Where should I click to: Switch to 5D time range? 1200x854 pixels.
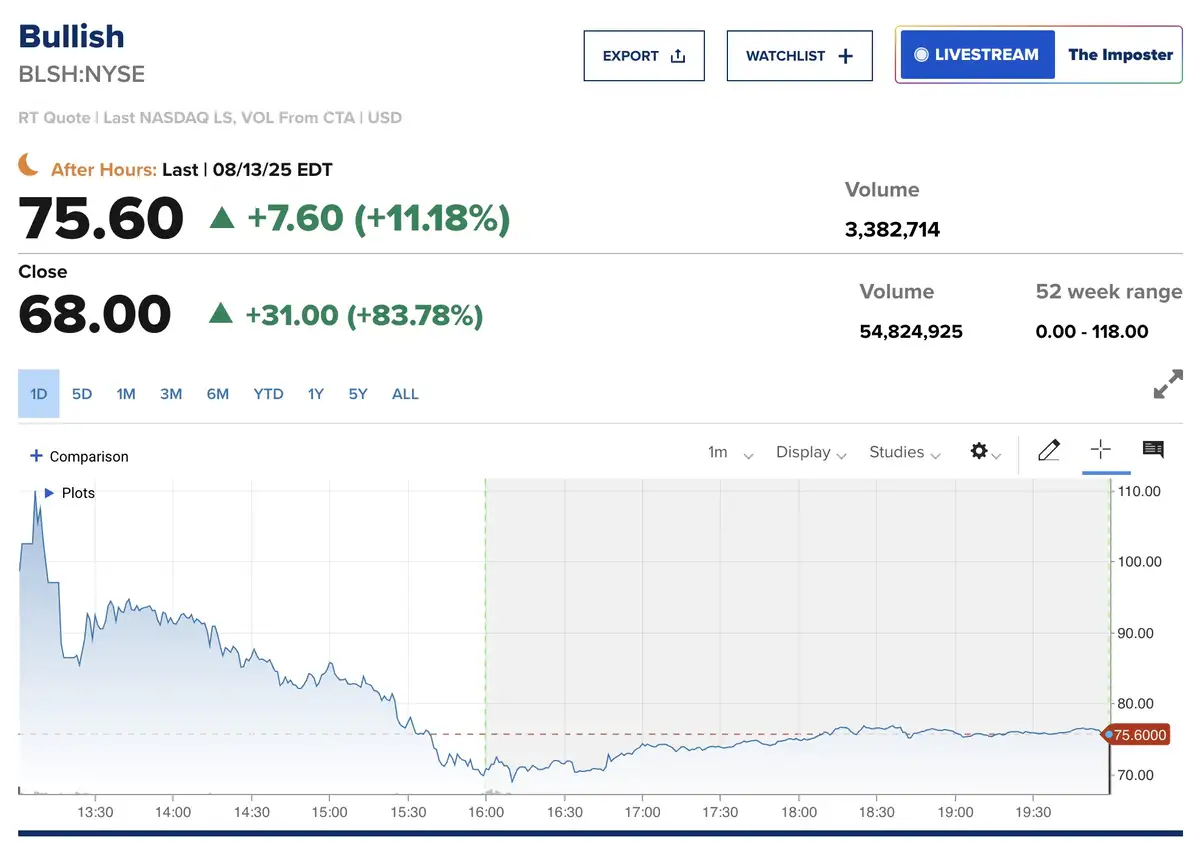tap(82, 394)
